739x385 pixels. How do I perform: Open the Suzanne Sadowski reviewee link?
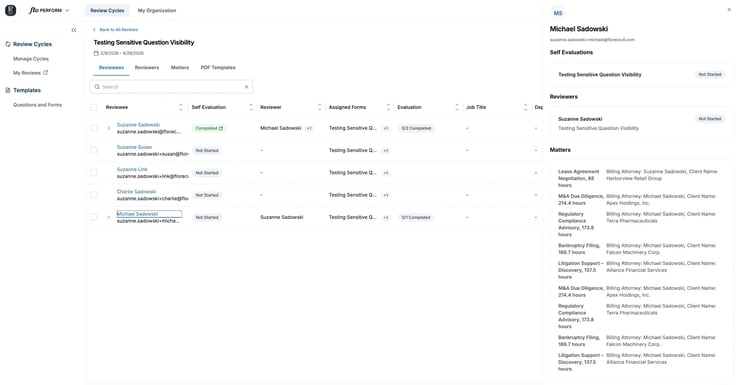[138, 125]
